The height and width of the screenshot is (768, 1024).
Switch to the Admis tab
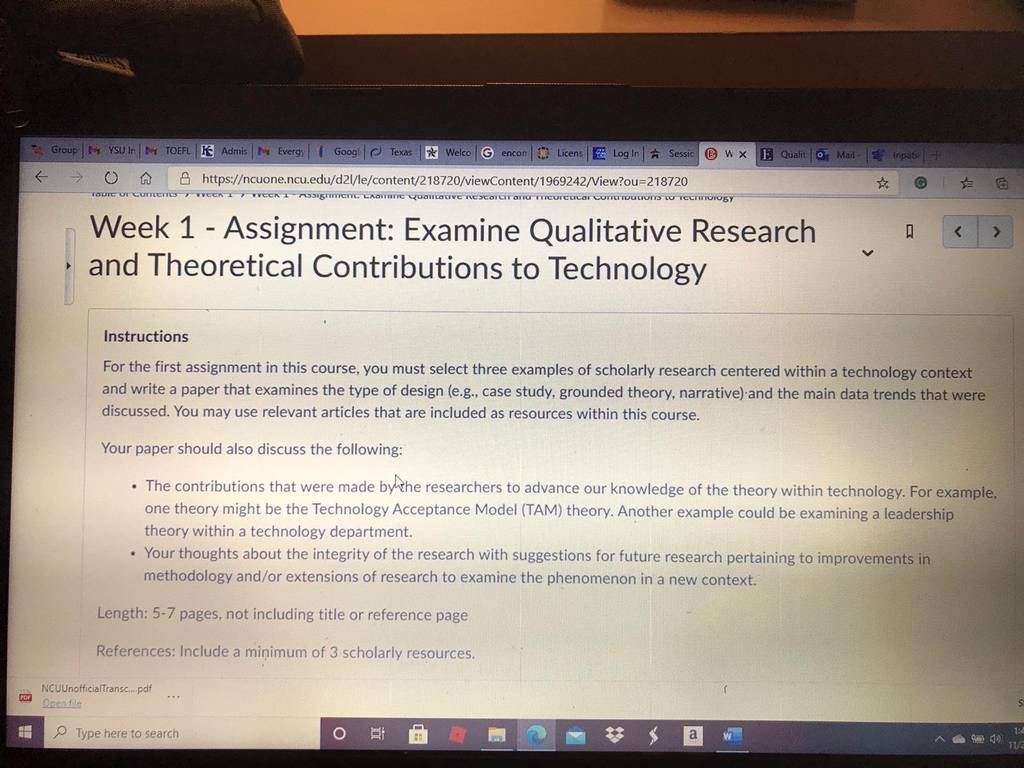coord(226,151)
